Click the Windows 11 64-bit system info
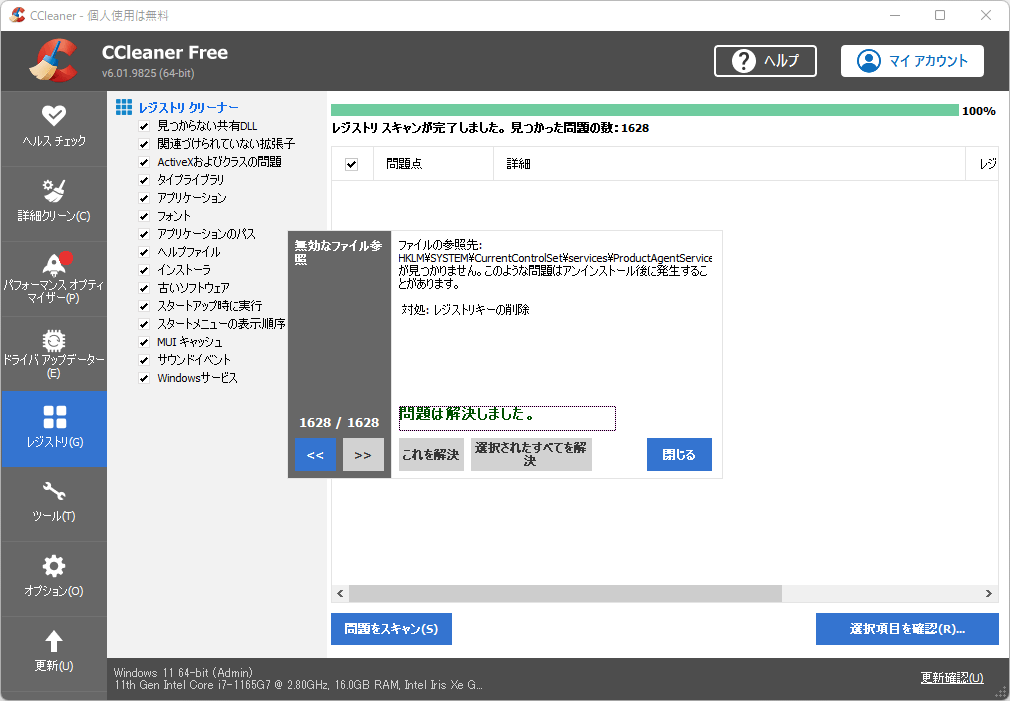Viewport: 1010px width, 701px height. tap(184, 673)
